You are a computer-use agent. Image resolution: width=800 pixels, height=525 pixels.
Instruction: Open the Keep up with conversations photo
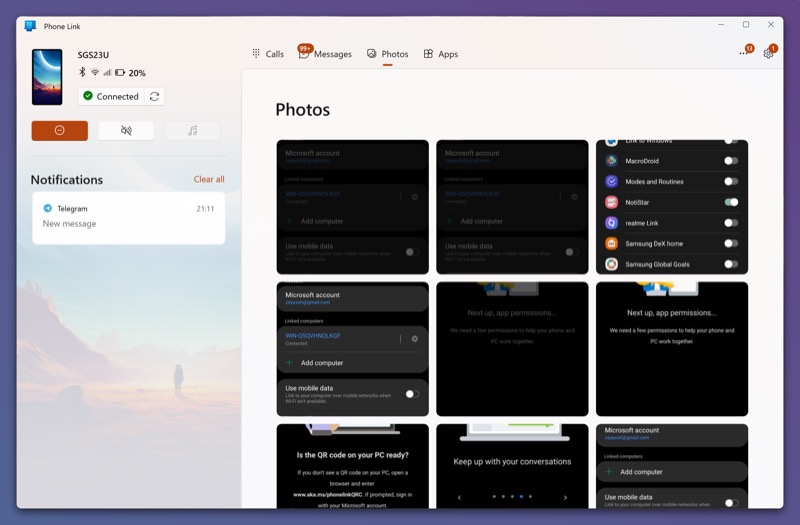pyautogui.click(x=512, y=466)
